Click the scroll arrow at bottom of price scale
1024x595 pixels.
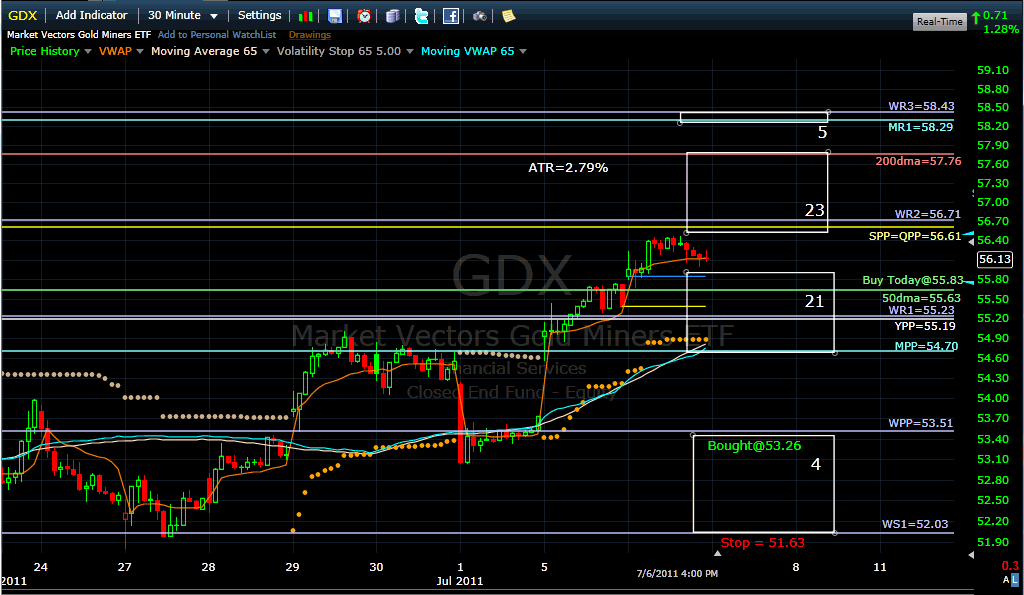point(971,555)
